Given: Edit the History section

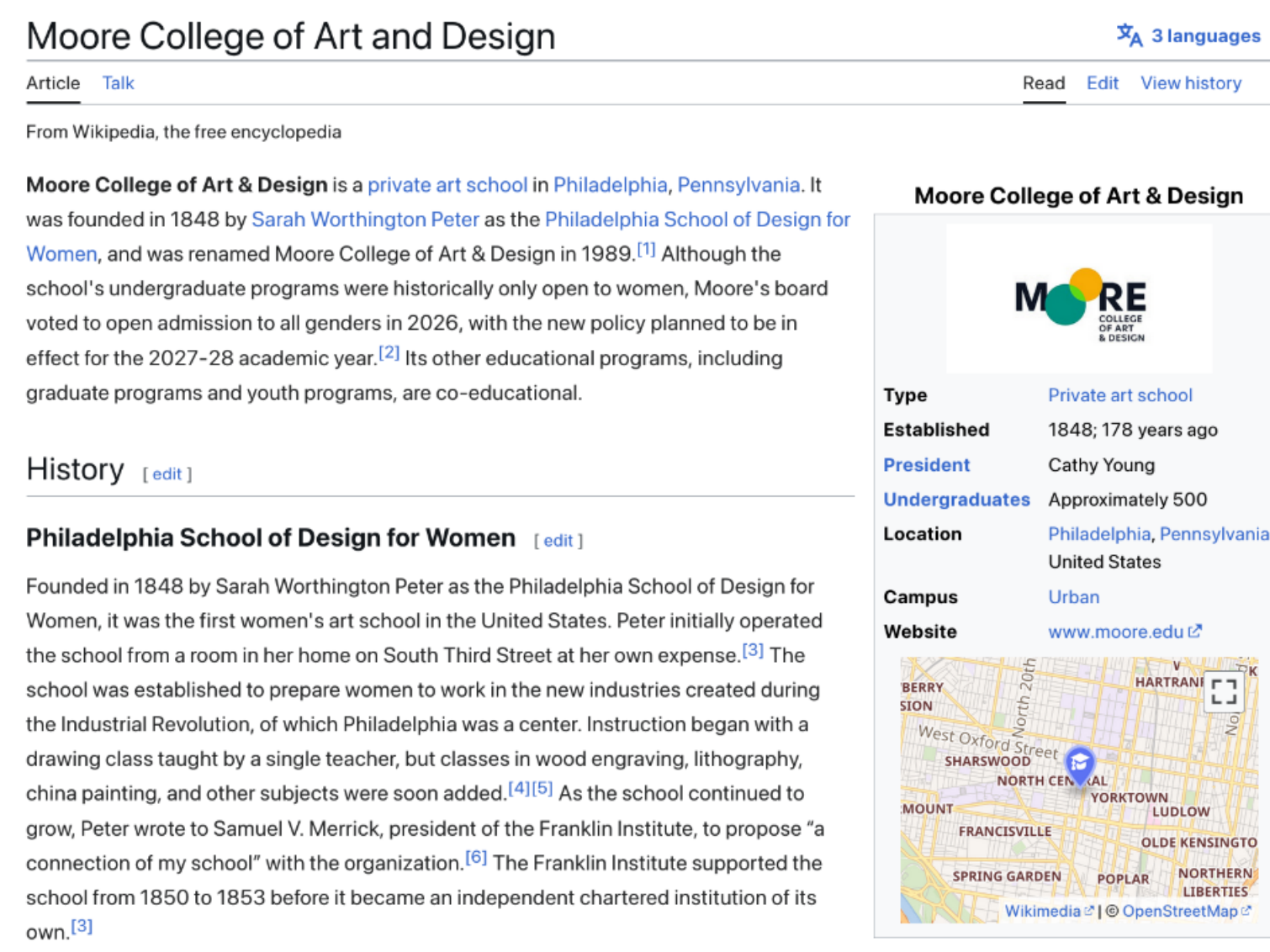Looking at the screenshot, I should coord(167,473).
